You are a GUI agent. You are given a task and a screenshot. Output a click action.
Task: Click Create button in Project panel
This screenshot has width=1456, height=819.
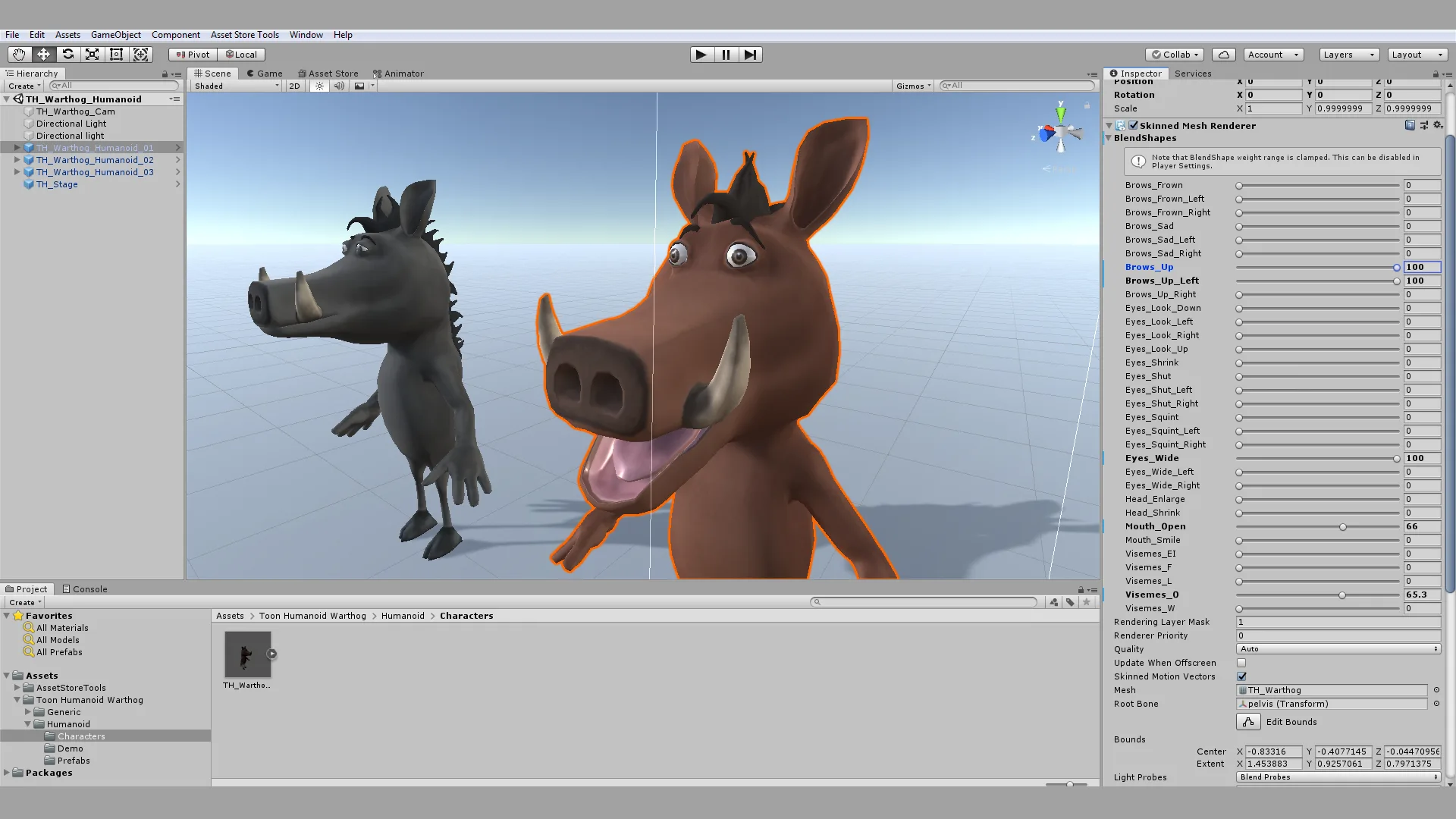coord(24,602)
